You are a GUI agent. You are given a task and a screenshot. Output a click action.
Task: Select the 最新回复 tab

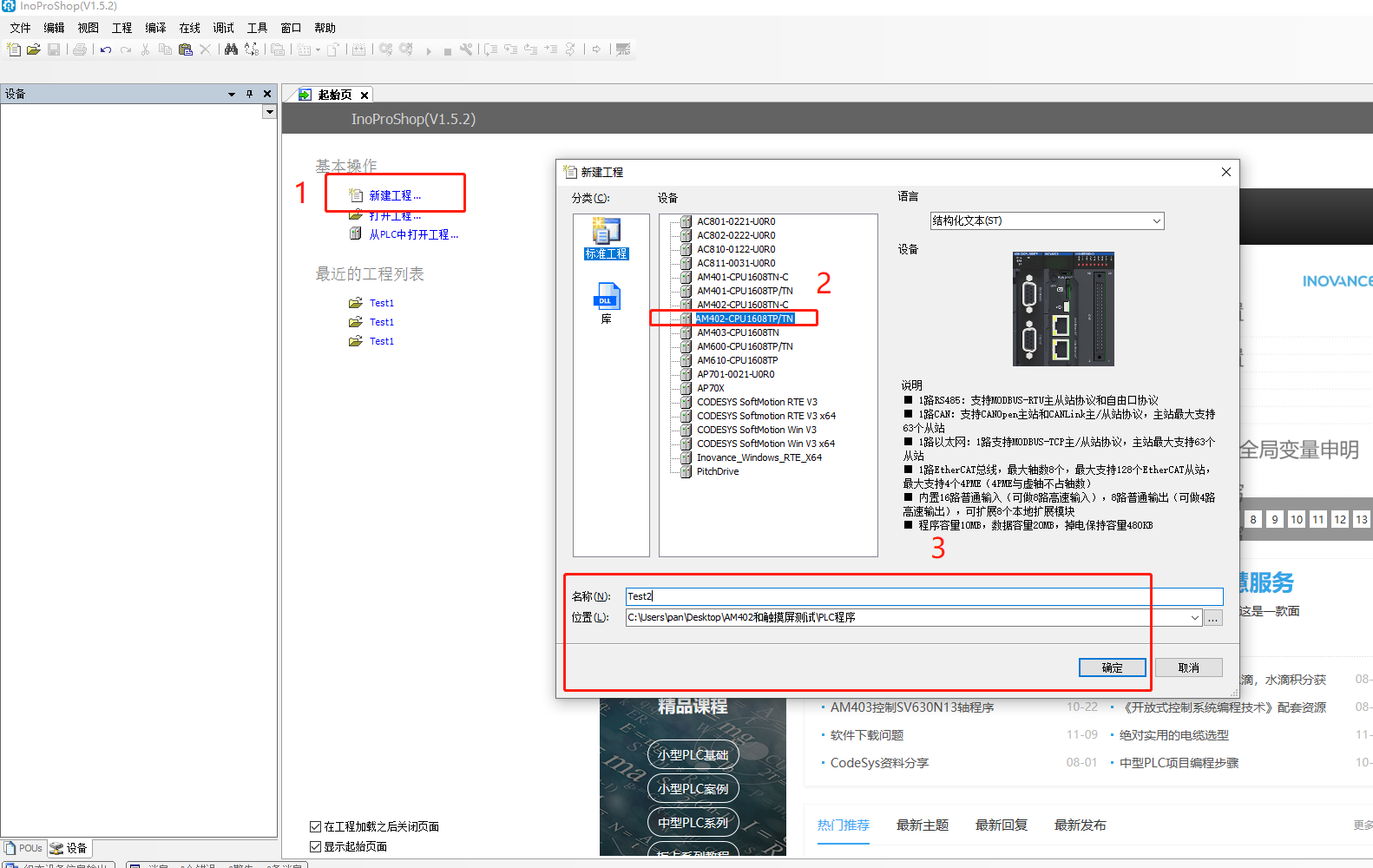coord(1002,825)
